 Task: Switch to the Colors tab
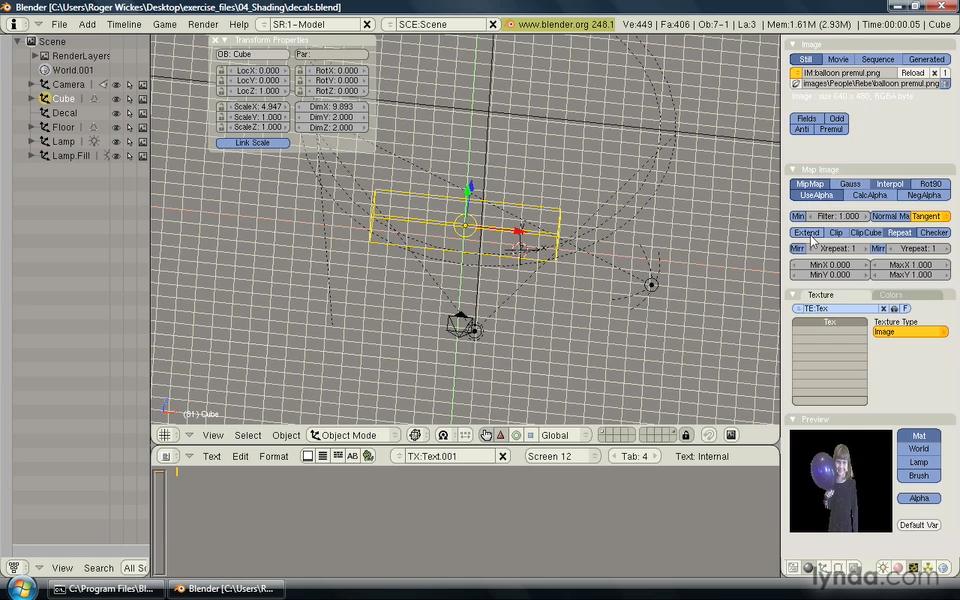click(907, 295)
